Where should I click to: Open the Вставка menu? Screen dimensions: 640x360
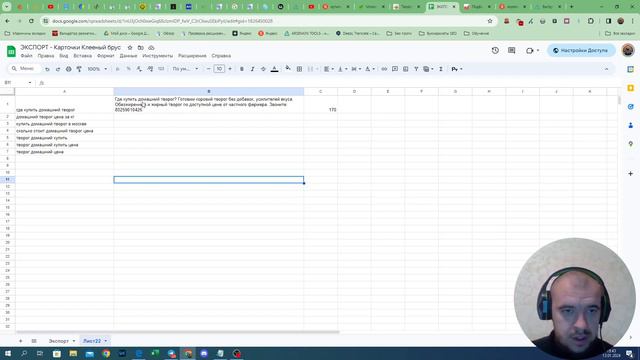[82, 56]
